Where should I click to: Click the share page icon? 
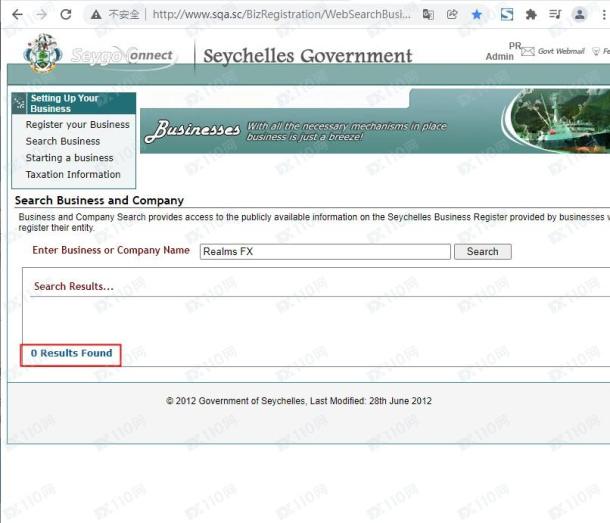(452, 15)
